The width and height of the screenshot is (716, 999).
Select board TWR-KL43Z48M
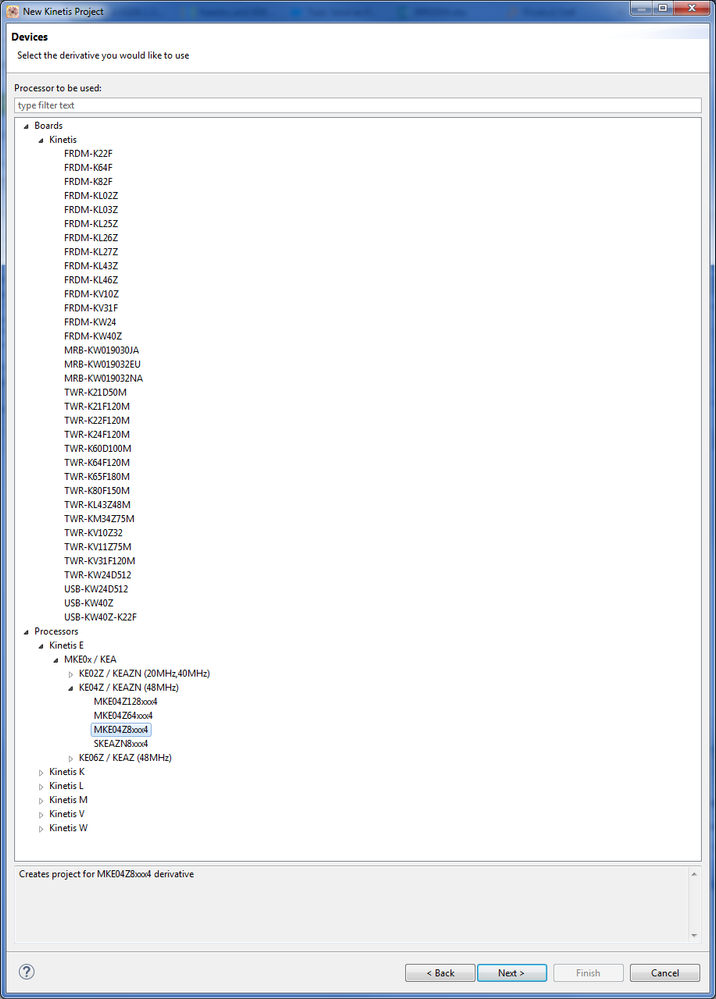pyautogui.click(x=97, y=504)
